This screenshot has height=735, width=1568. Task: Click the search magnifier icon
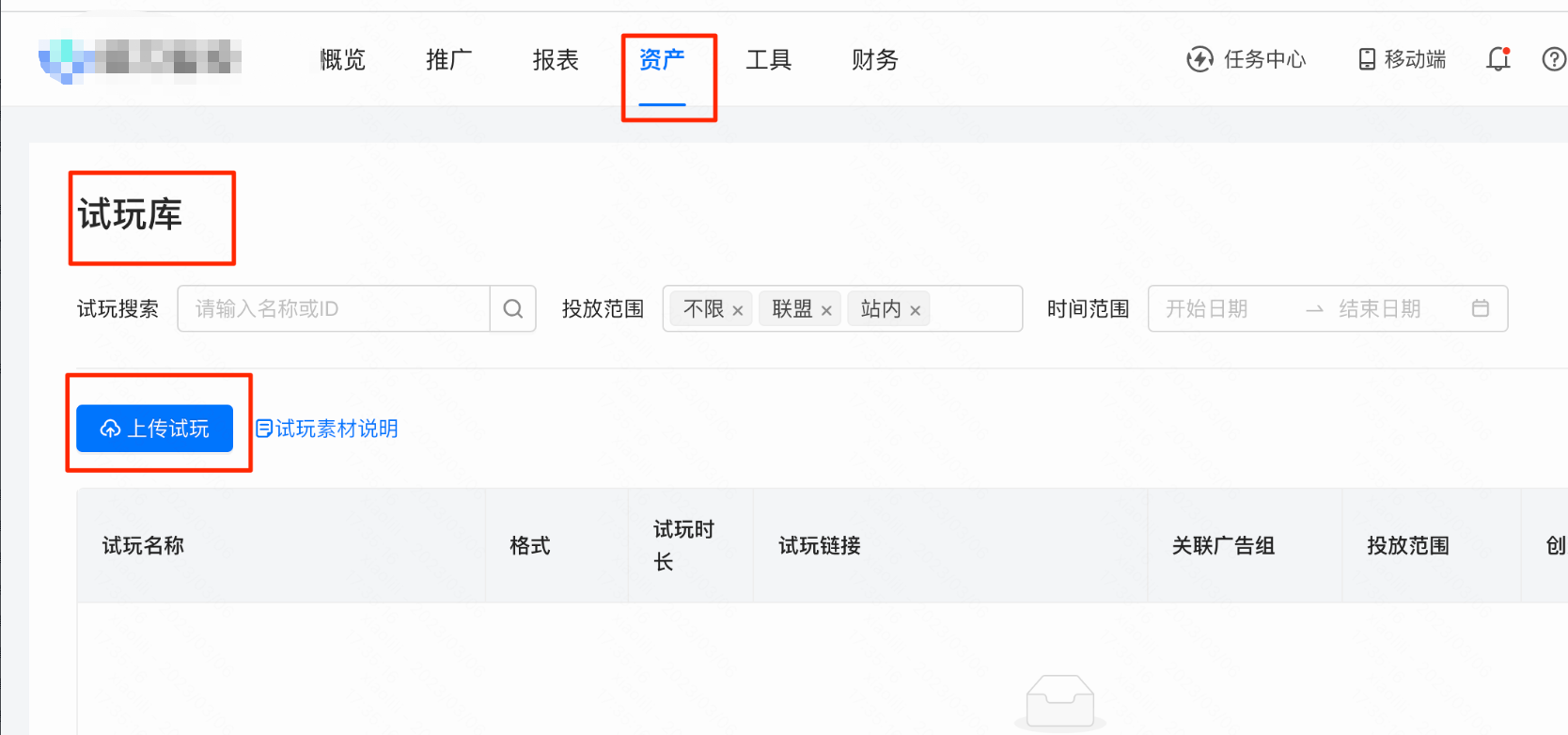tap(512, 309)
